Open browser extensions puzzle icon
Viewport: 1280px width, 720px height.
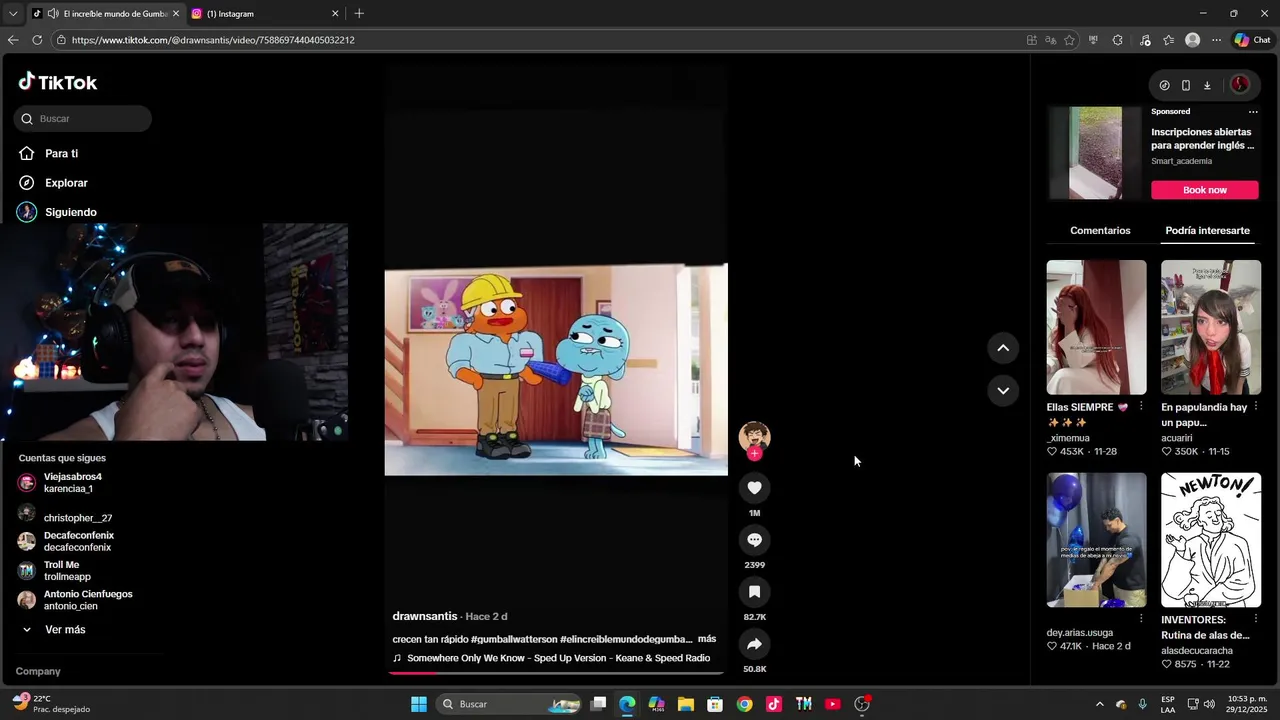coord(1118,40)
